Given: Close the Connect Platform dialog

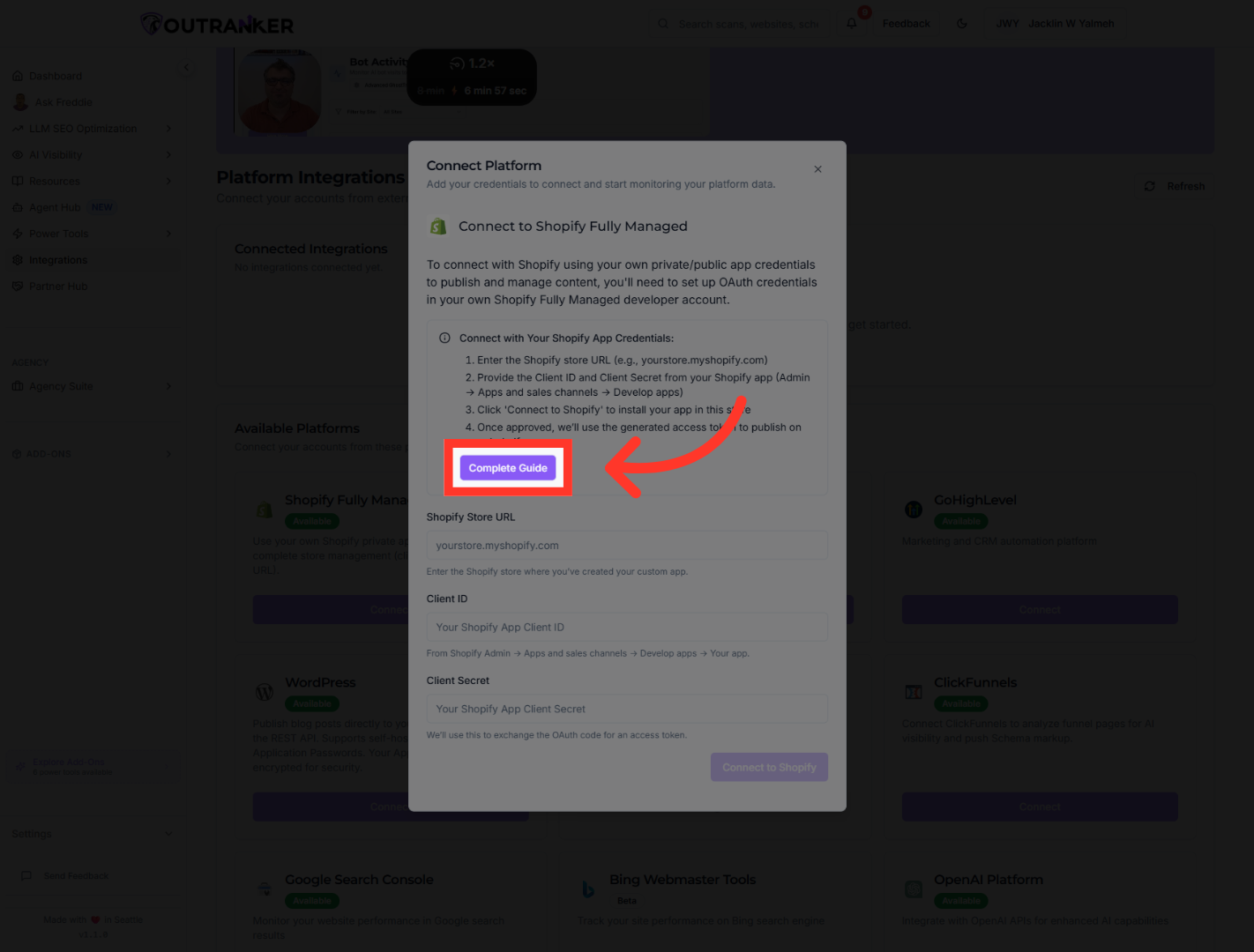Looking at the screenshot, I should 817,169.
